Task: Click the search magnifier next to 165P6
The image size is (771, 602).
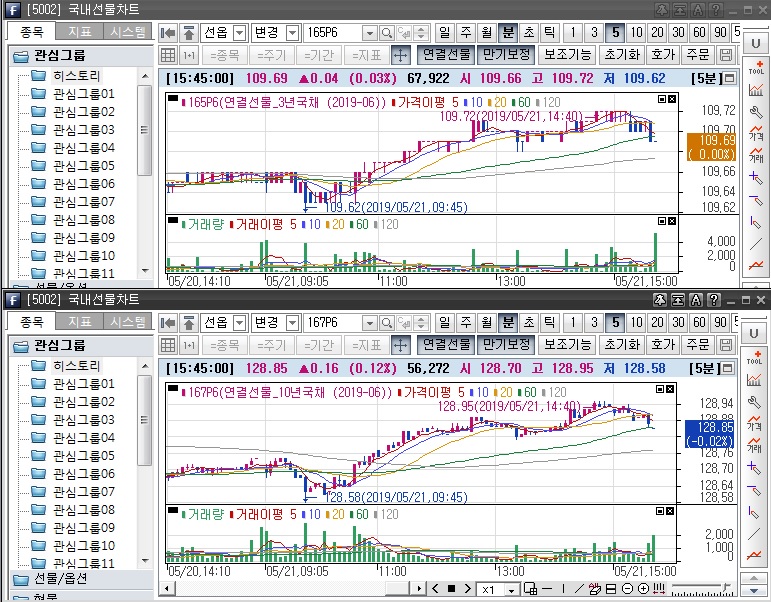Action: pos(387,32)
